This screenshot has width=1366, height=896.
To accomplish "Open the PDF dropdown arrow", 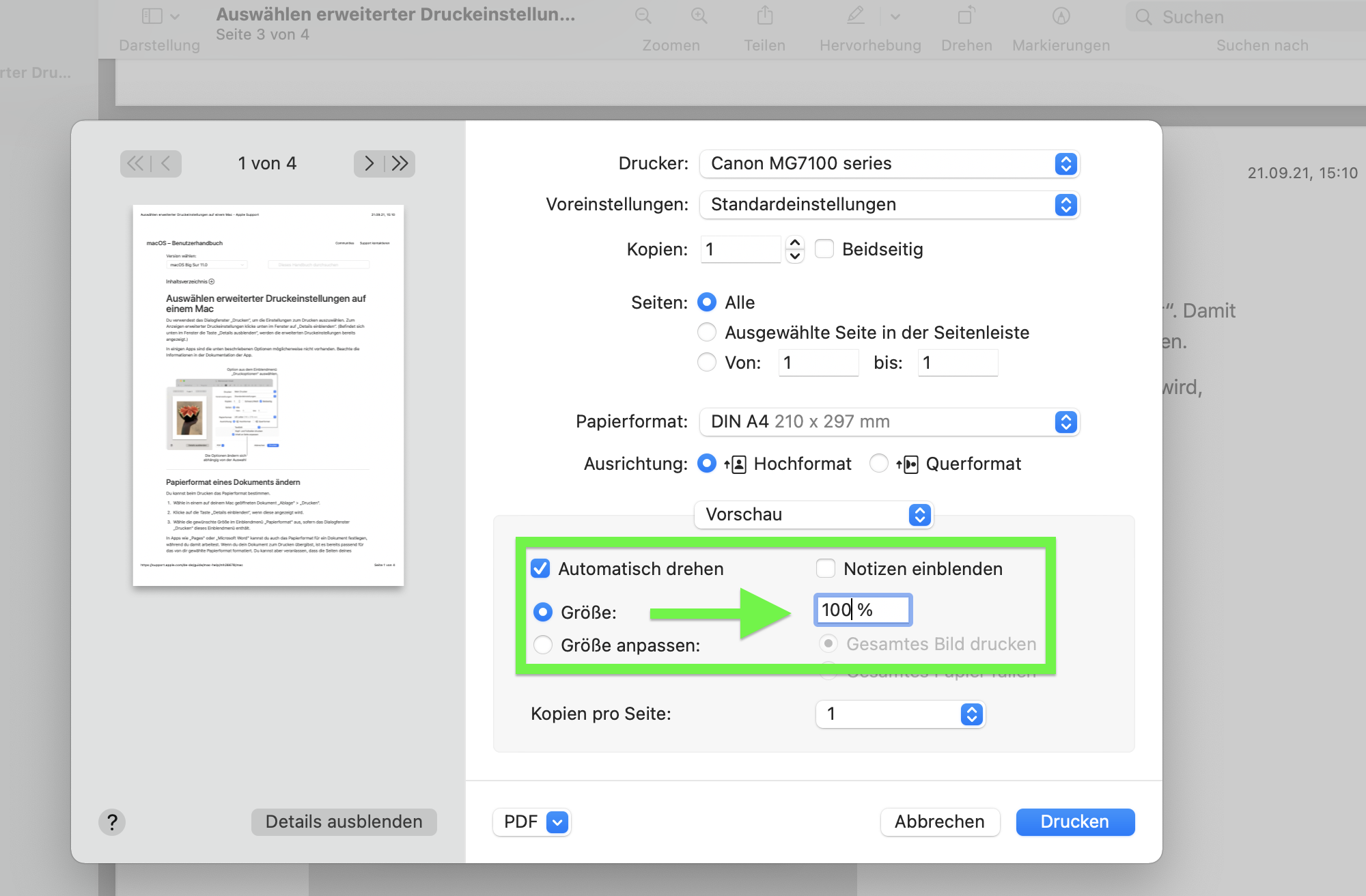I will pyautogui.click(x=557, y=822).
